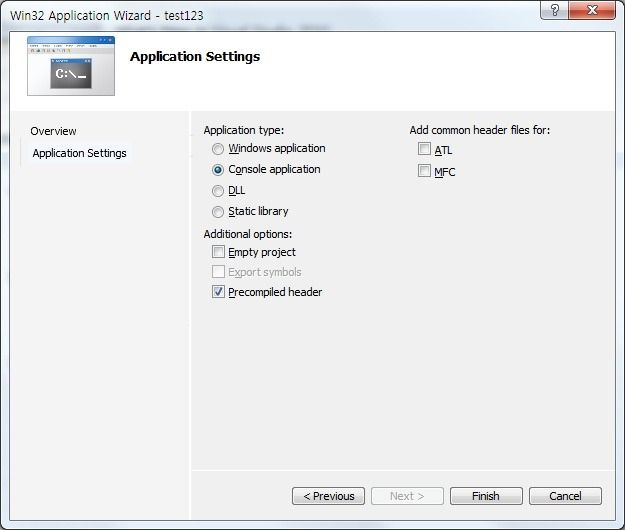Viewport: 625px width, 530px height.
Task: Go back with the Previous button
Action: pos(328,496)
